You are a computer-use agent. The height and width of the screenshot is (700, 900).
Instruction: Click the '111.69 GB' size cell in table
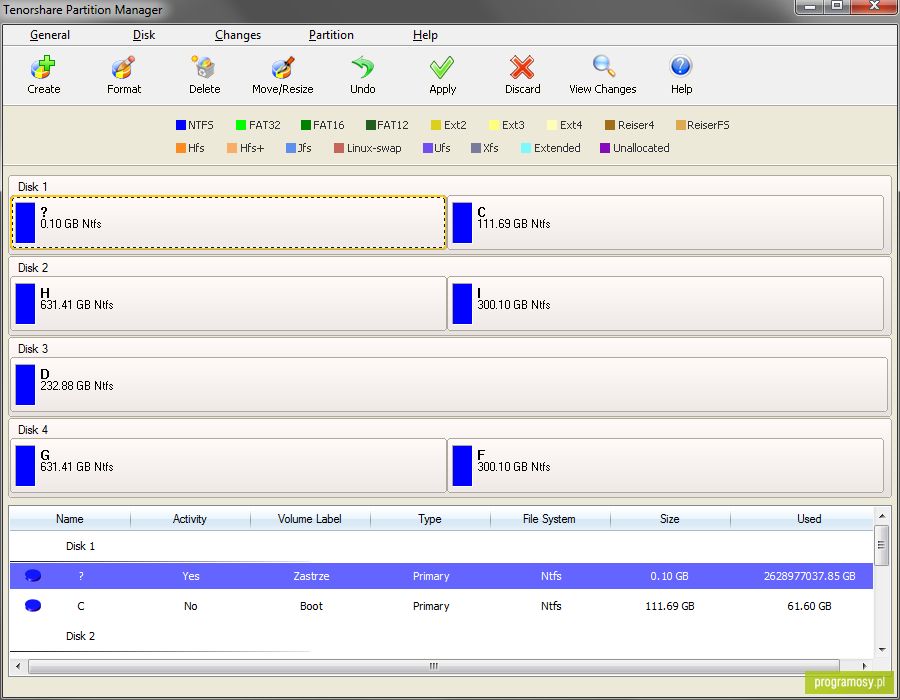(x=670, y=606)
